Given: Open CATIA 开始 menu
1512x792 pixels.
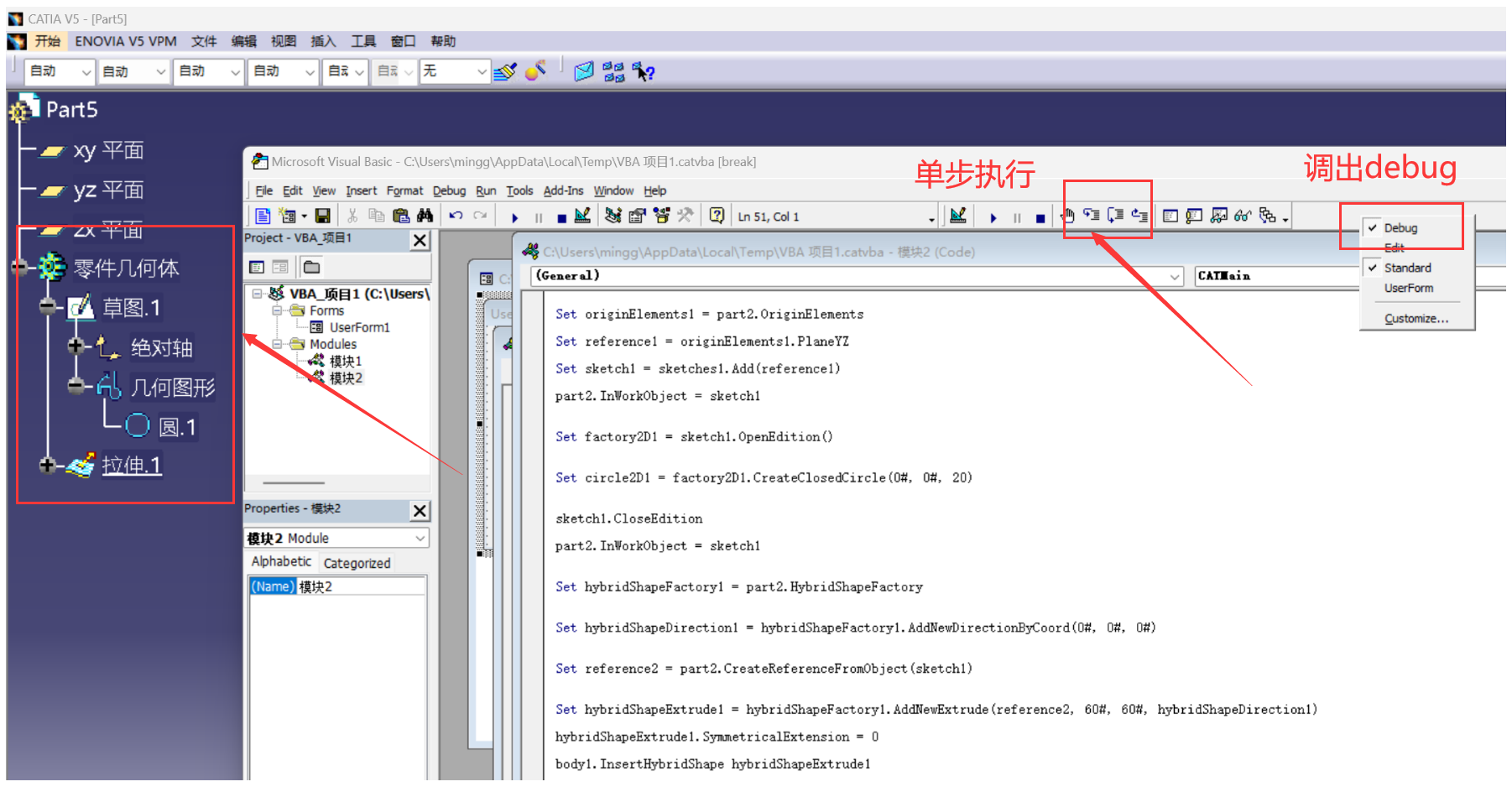Looking at the screenshot, I should tap(47, 41).
